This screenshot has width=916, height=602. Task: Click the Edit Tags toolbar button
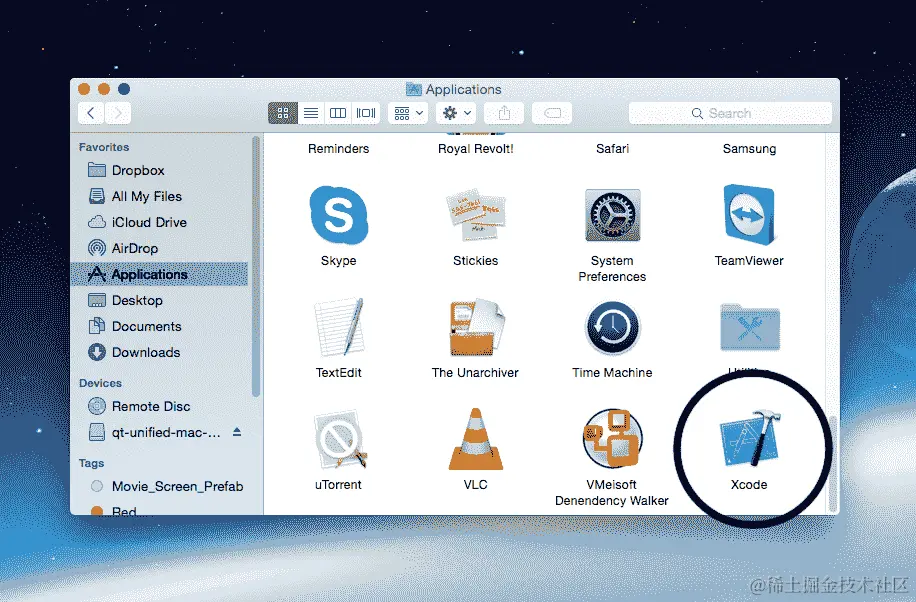tap(552, 113)
